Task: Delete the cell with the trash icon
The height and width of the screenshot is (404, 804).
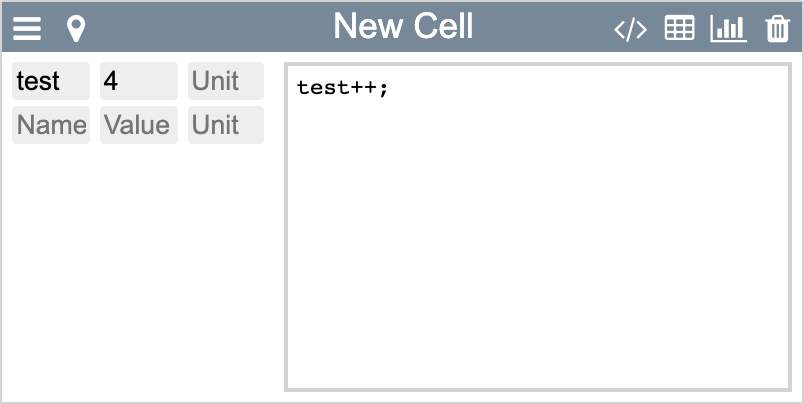Action: click(777, 29)
